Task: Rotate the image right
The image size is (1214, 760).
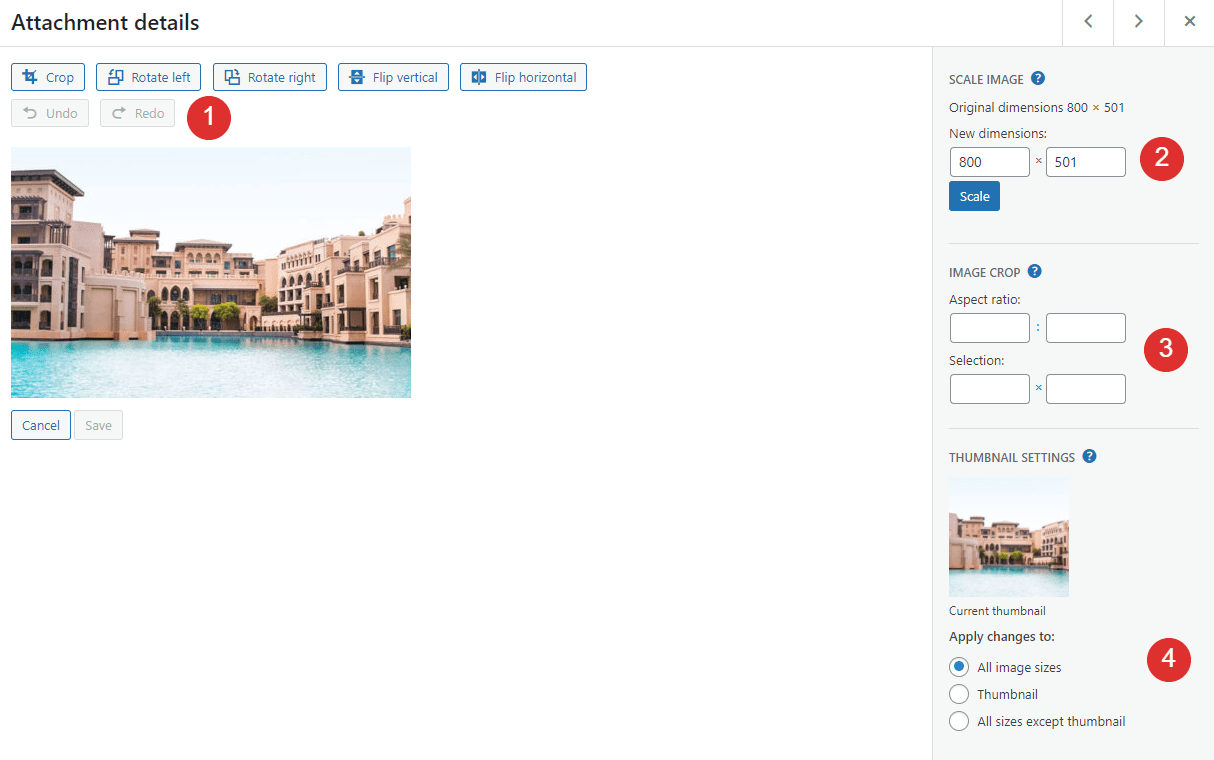Action: point(269,77)
